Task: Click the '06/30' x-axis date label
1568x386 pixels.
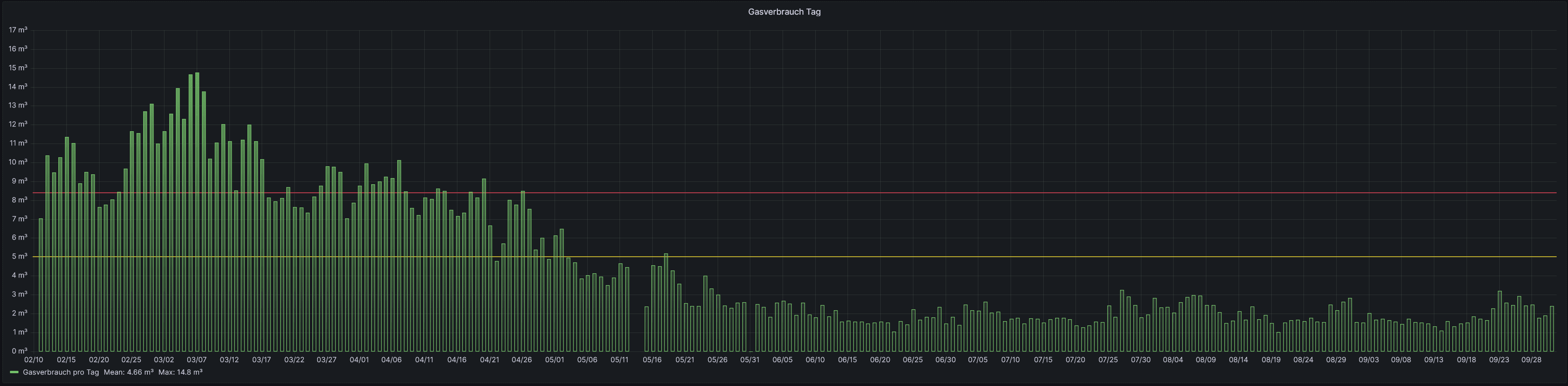Action: click(x=945, y=359)
